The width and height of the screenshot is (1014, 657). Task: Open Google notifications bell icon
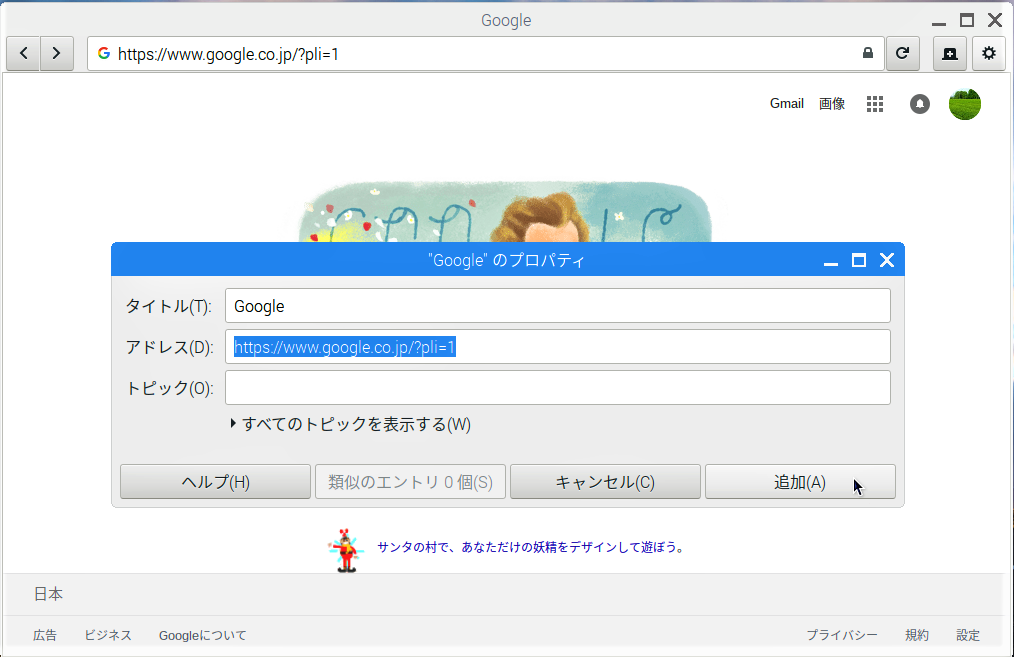pyautogui.click(x=920, y=104)
